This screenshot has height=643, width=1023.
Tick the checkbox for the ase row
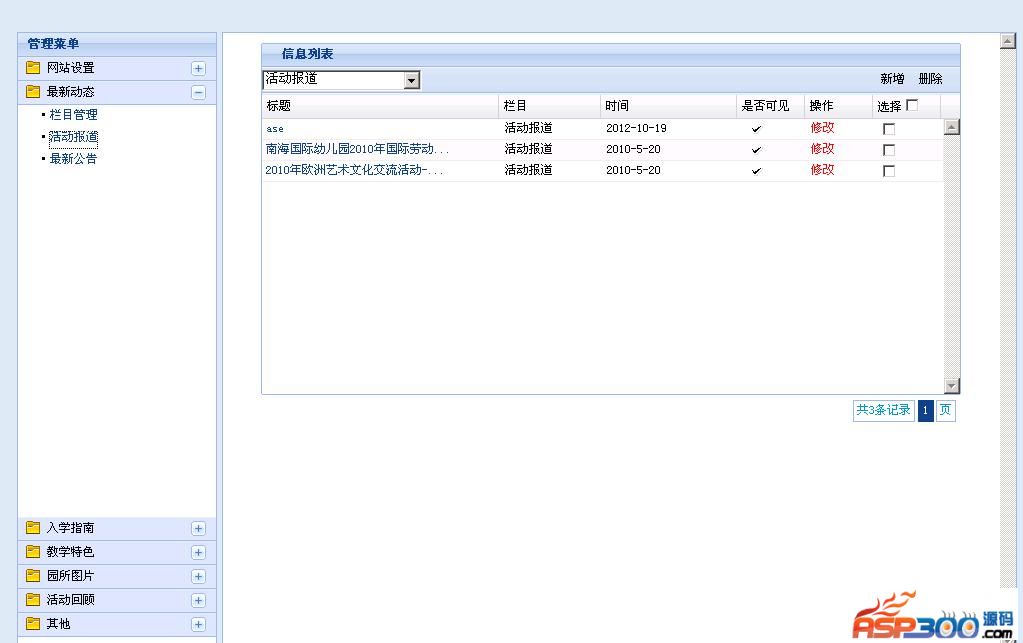[889, 129]
